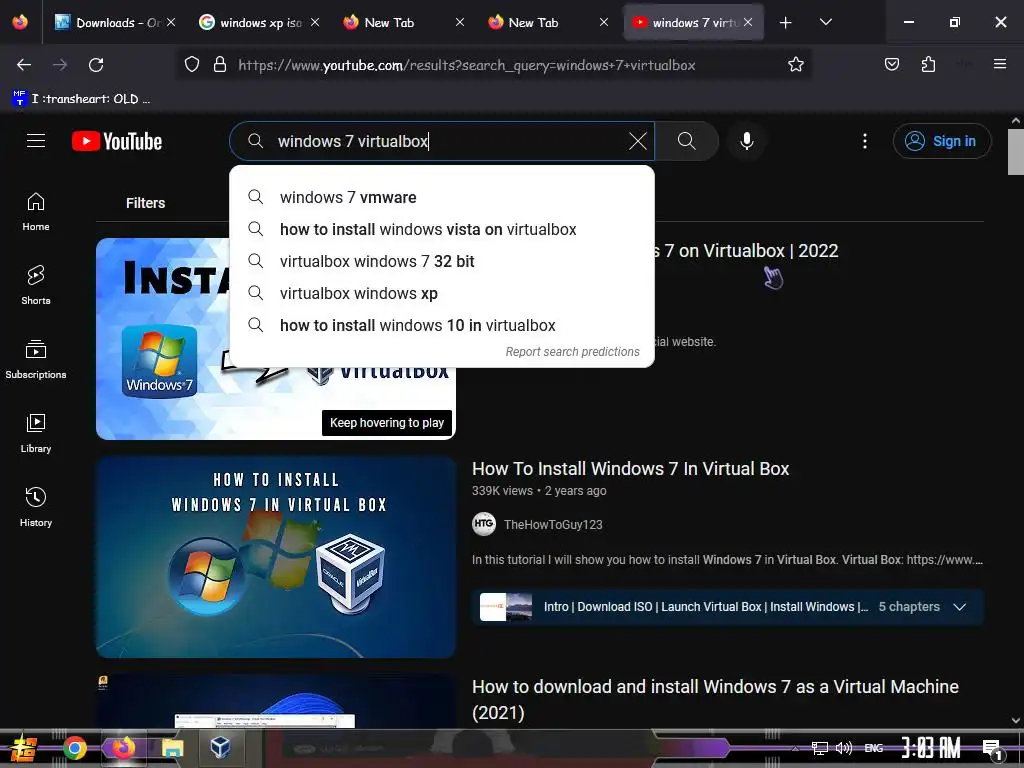Screen dimensions: 1024x768
Task: Open the network icon in system tray
Action: pyautogui.click(x=820, y=748)
